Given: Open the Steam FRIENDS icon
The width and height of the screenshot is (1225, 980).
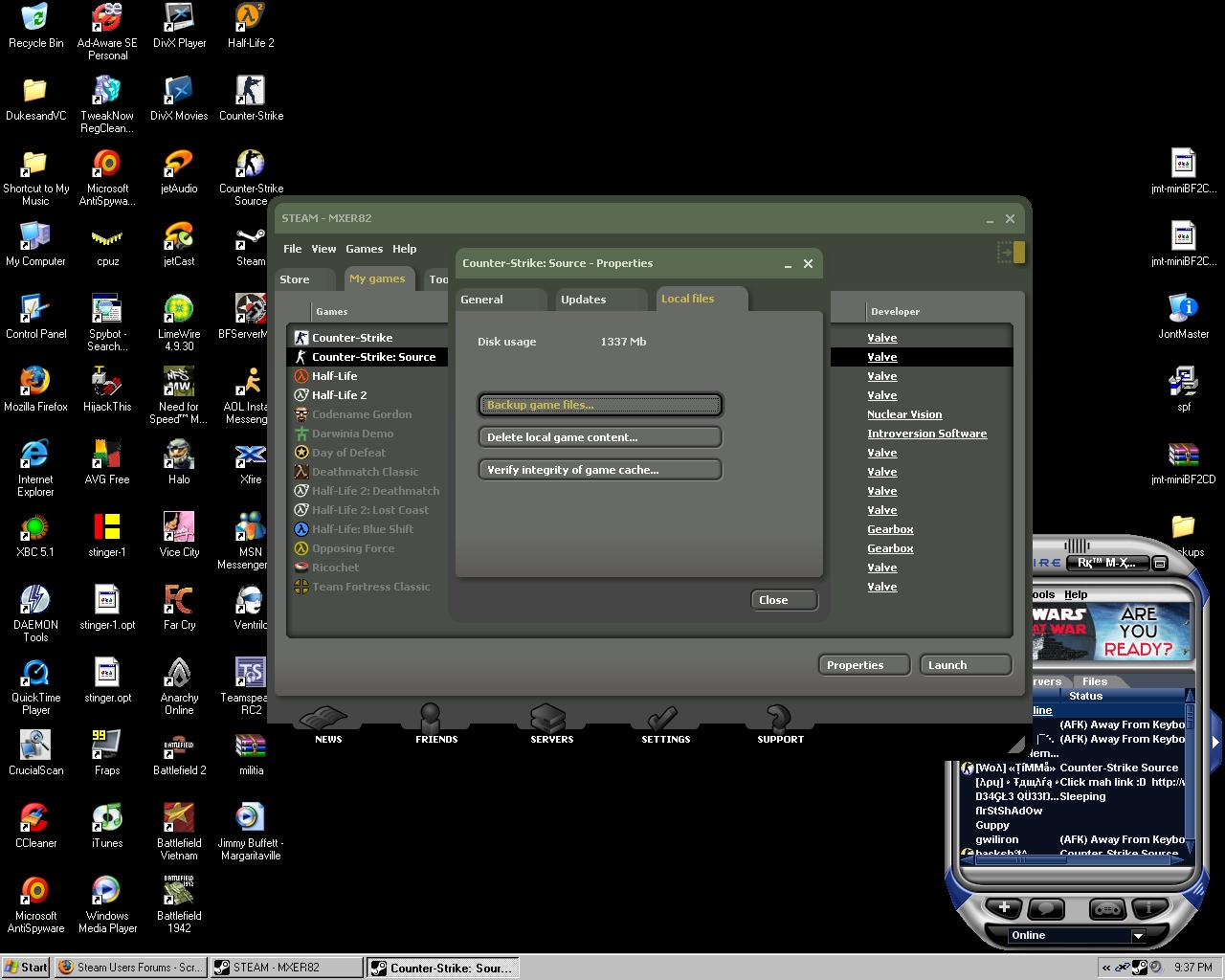Looking at the screenshot, I should click(x=436, y=724).
